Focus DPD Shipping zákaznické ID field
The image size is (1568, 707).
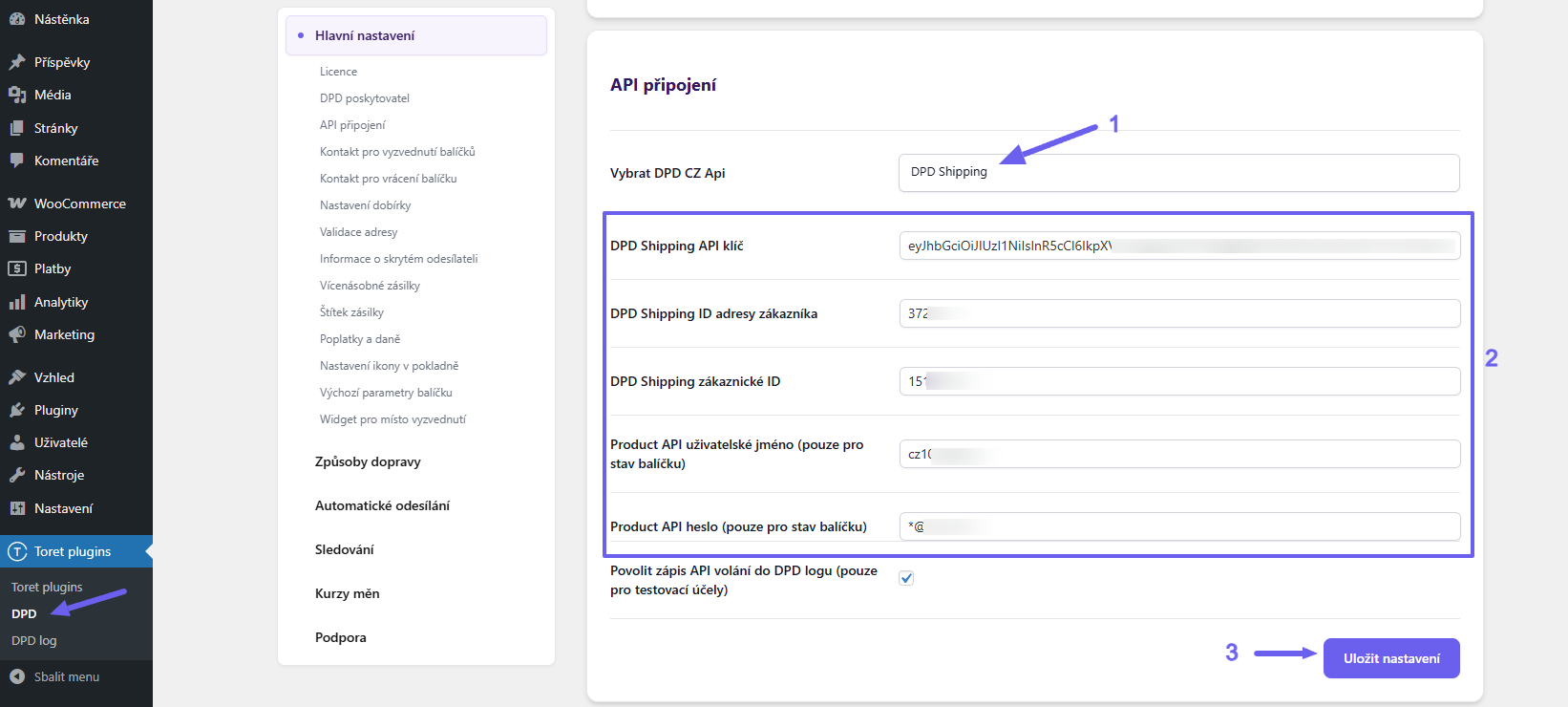[1179, 381]
